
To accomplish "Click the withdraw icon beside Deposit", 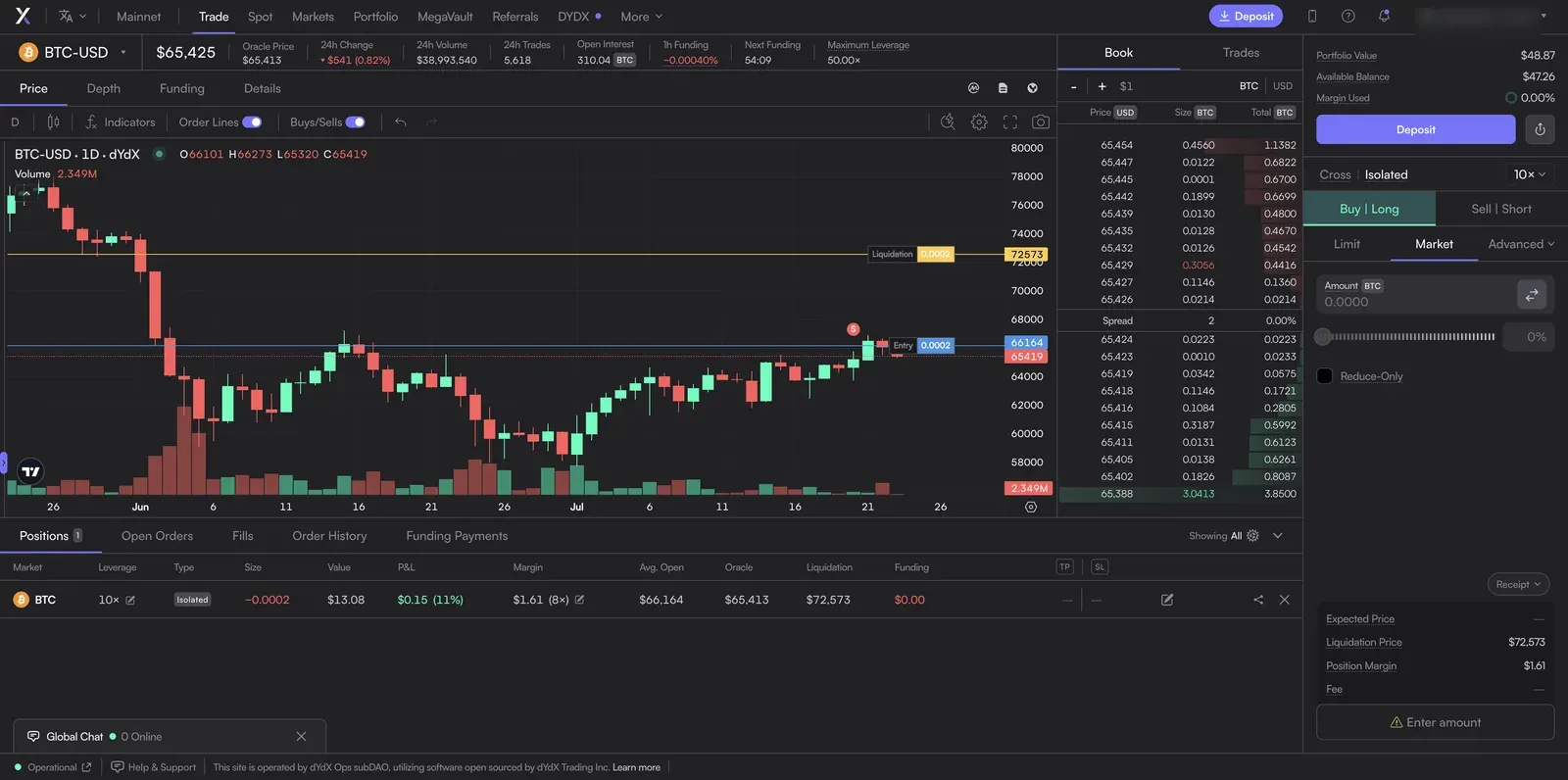I will tap(1540, 129).
